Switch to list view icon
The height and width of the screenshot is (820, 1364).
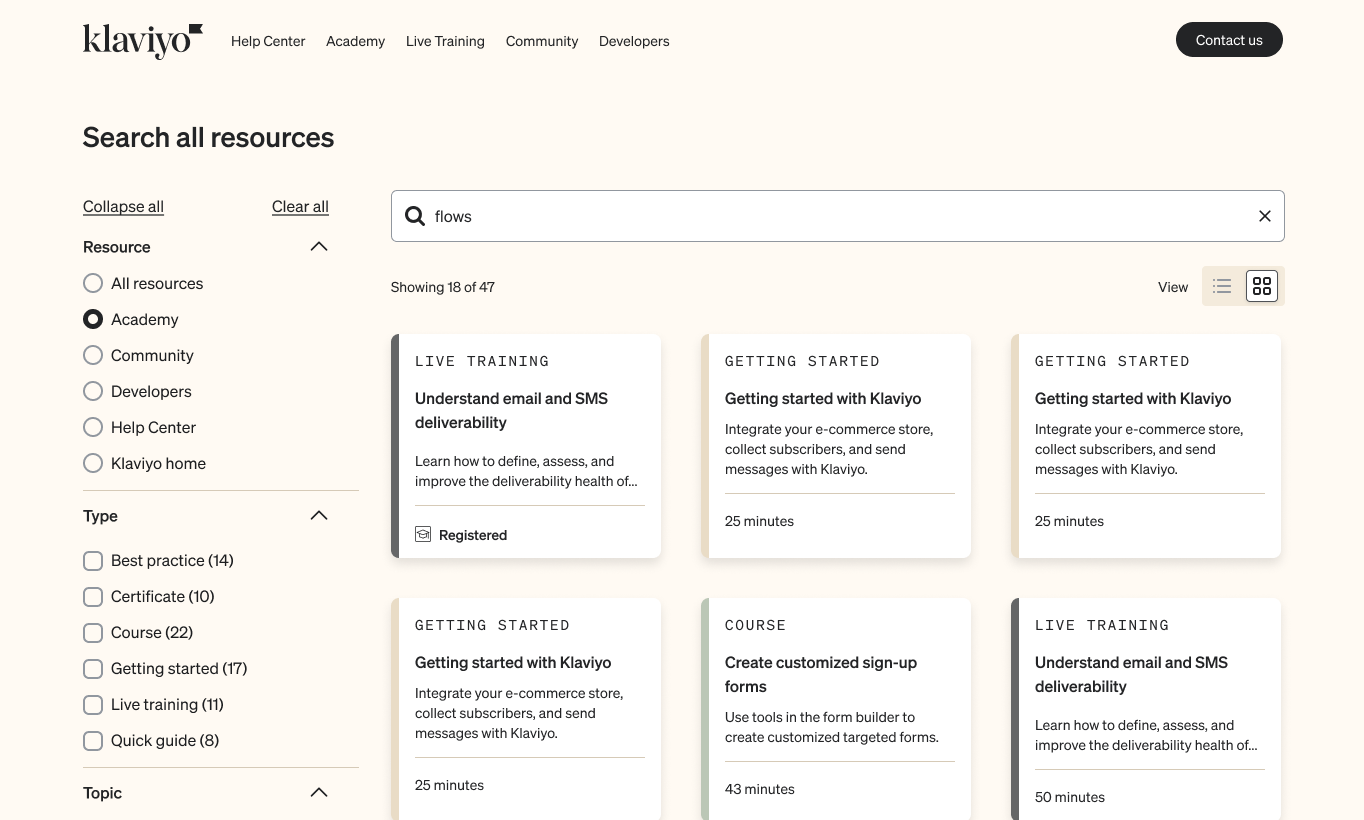click(x=1222, y=287)
